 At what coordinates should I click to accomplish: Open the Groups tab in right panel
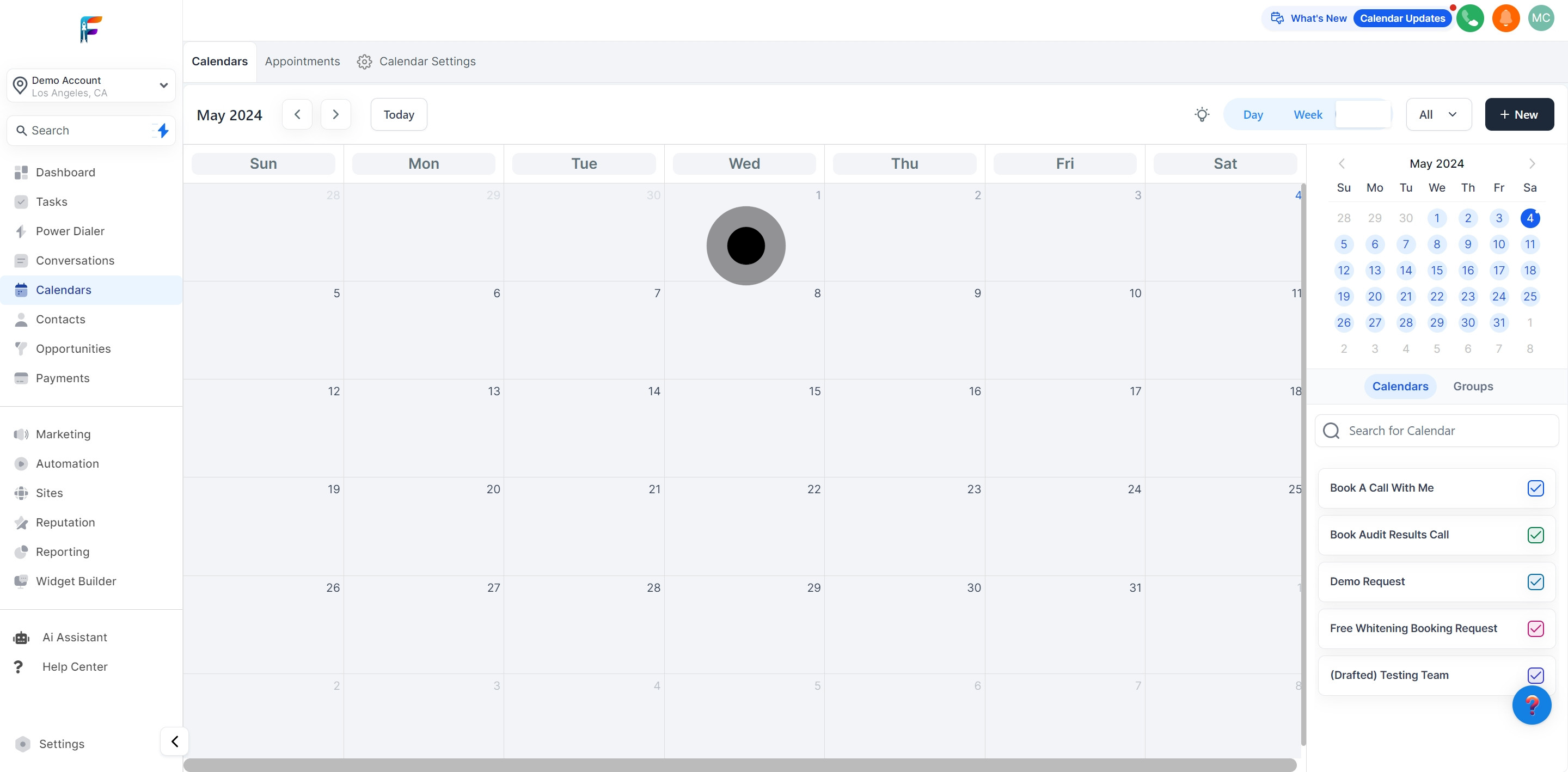tap(1473, 386)
